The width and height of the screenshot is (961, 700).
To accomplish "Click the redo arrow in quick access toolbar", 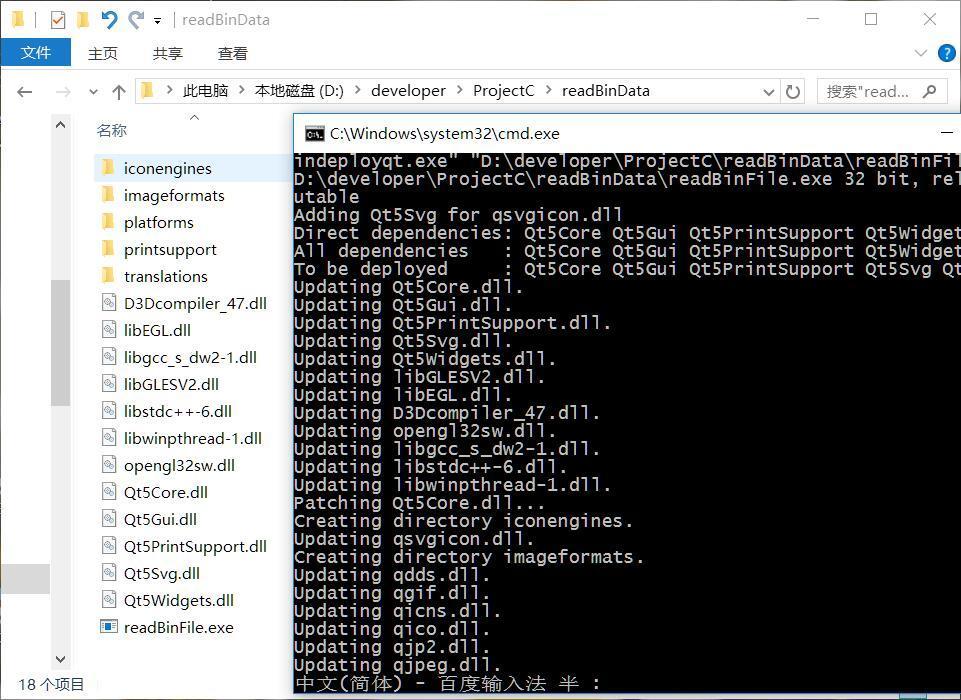I will tap(135, 20).
